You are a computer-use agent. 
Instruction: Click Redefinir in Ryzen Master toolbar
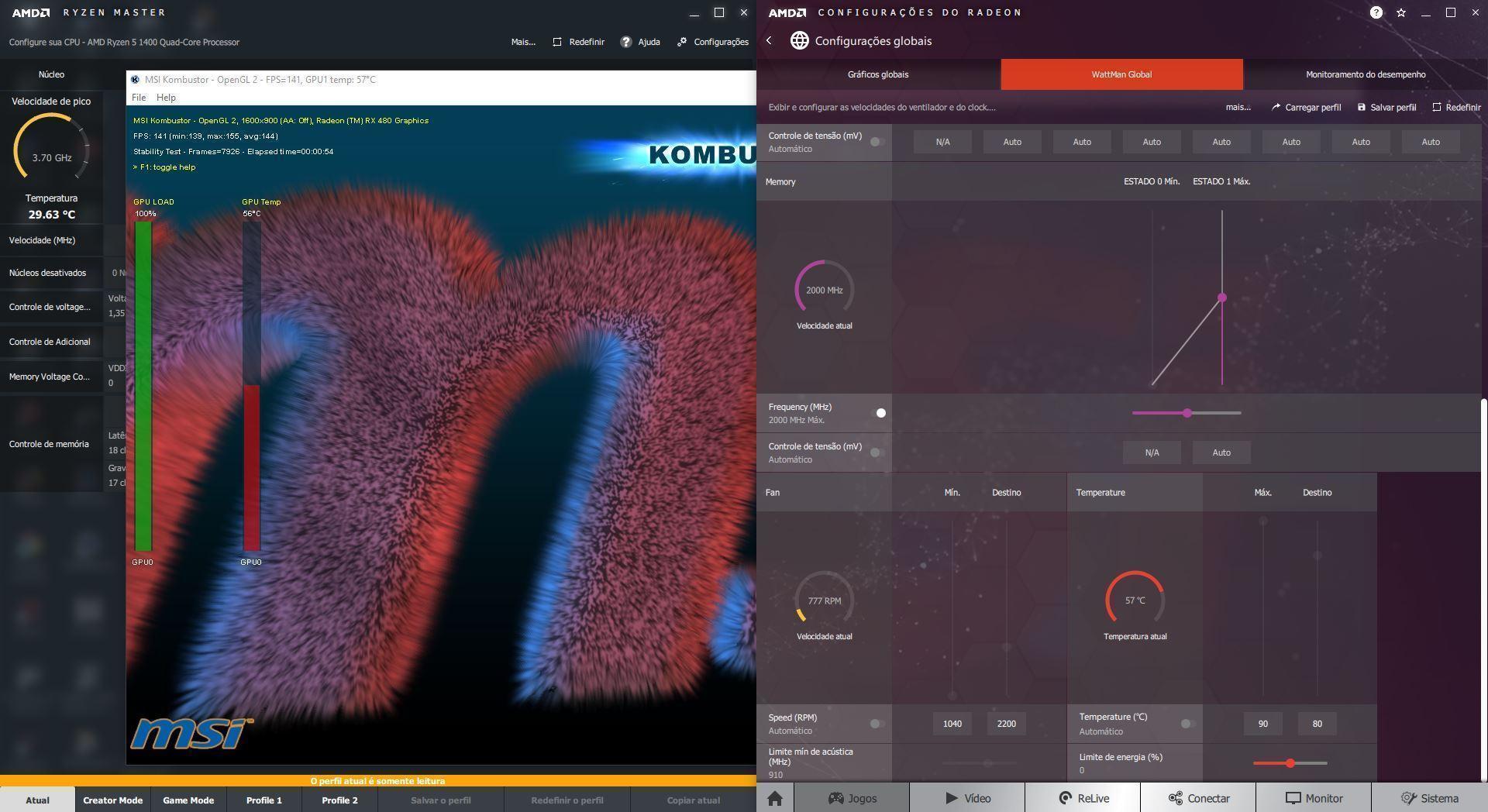(x=578, y=42)
